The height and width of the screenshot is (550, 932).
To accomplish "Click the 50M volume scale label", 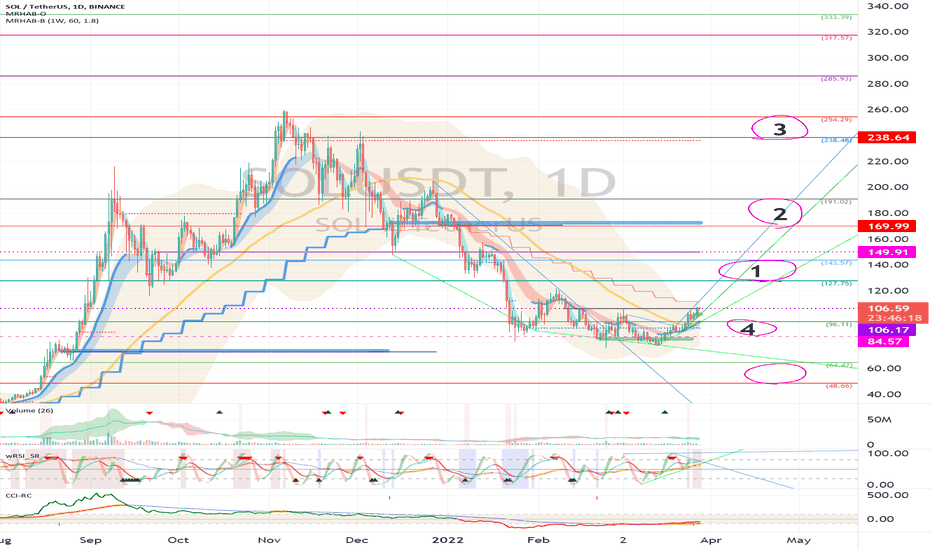I will [x=879, y=420].
